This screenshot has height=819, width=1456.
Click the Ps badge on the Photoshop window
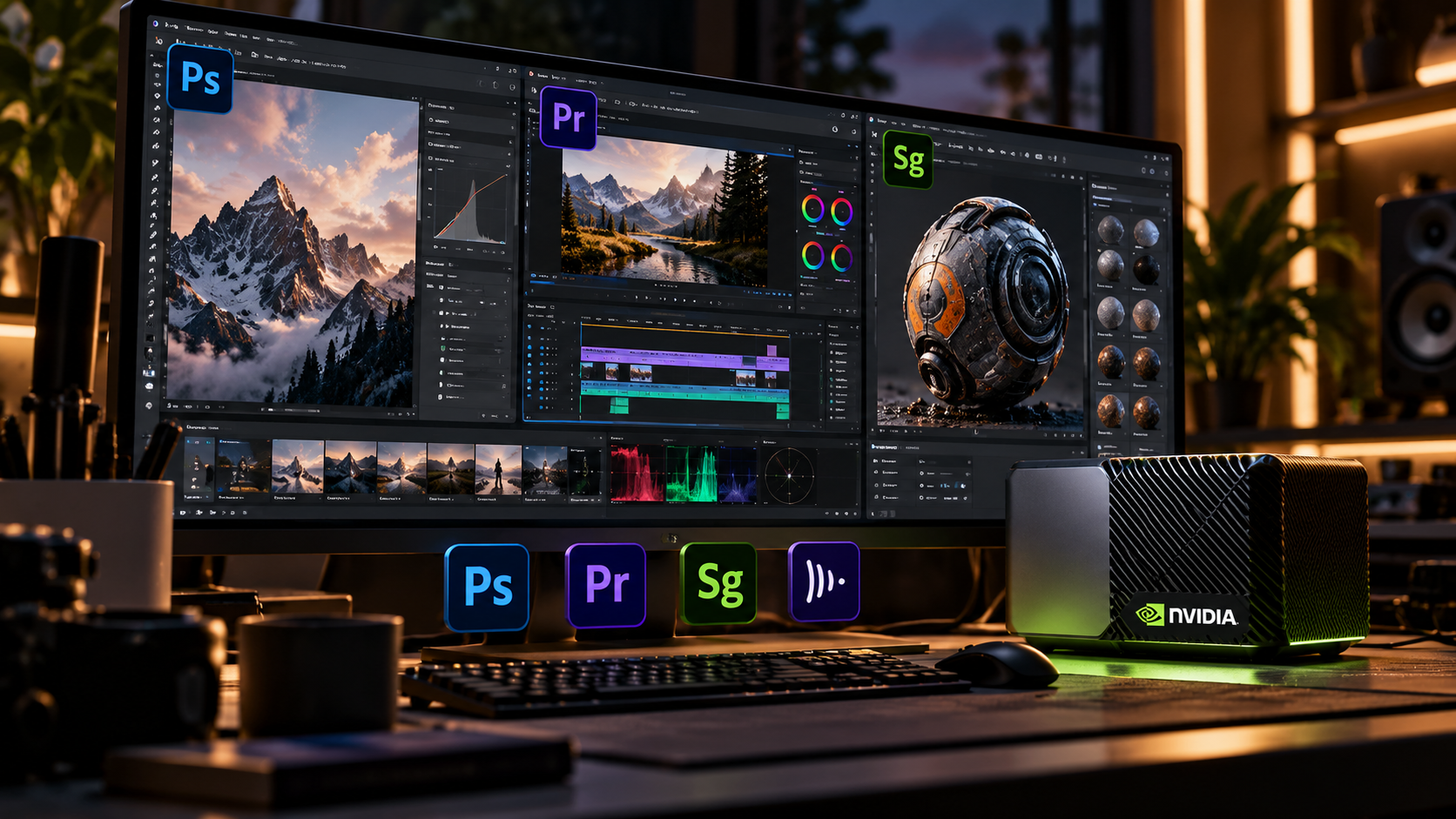tap(200, 78)
